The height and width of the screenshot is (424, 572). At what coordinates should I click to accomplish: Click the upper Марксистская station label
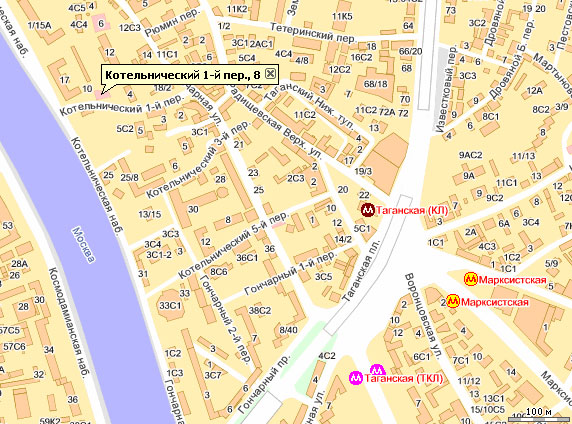coord(512,280)
